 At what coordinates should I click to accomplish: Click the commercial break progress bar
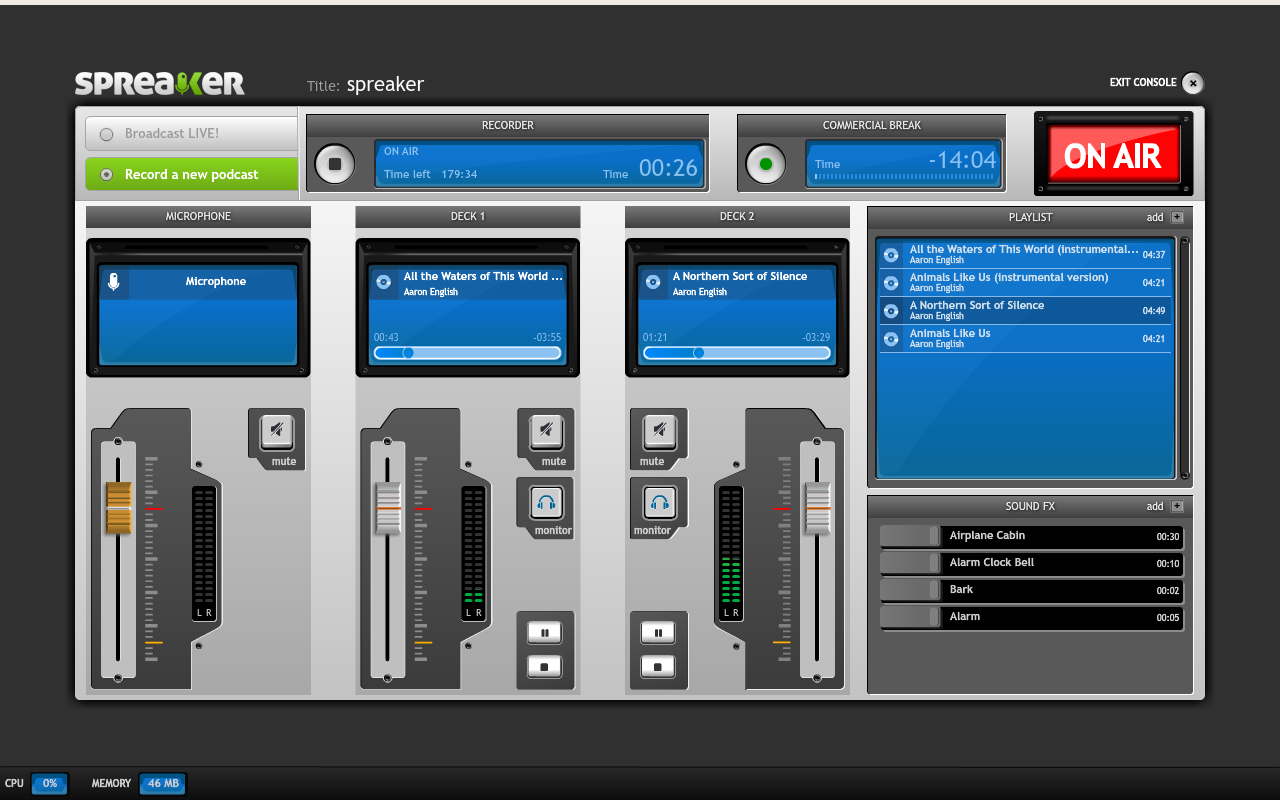(x=906, y=177)
